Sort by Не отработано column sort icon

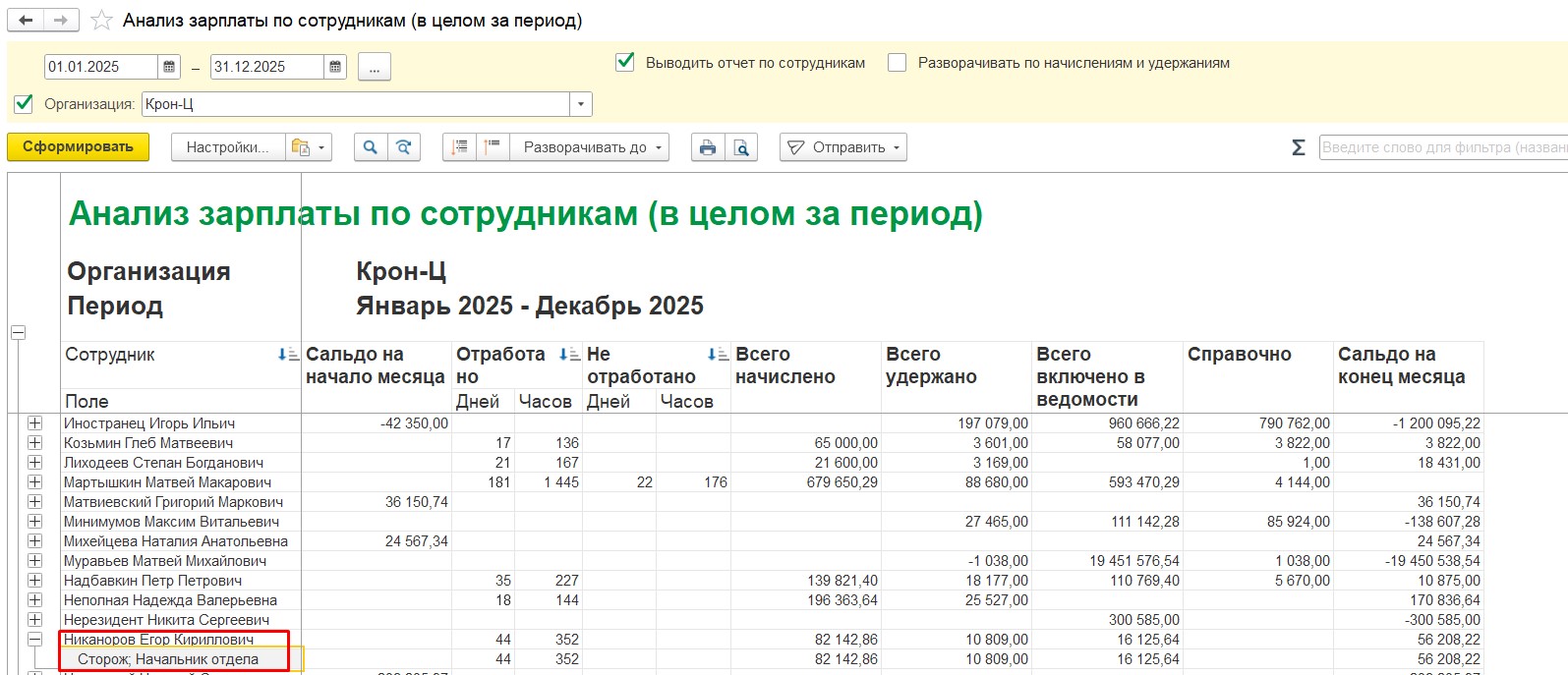coord(719,355)
